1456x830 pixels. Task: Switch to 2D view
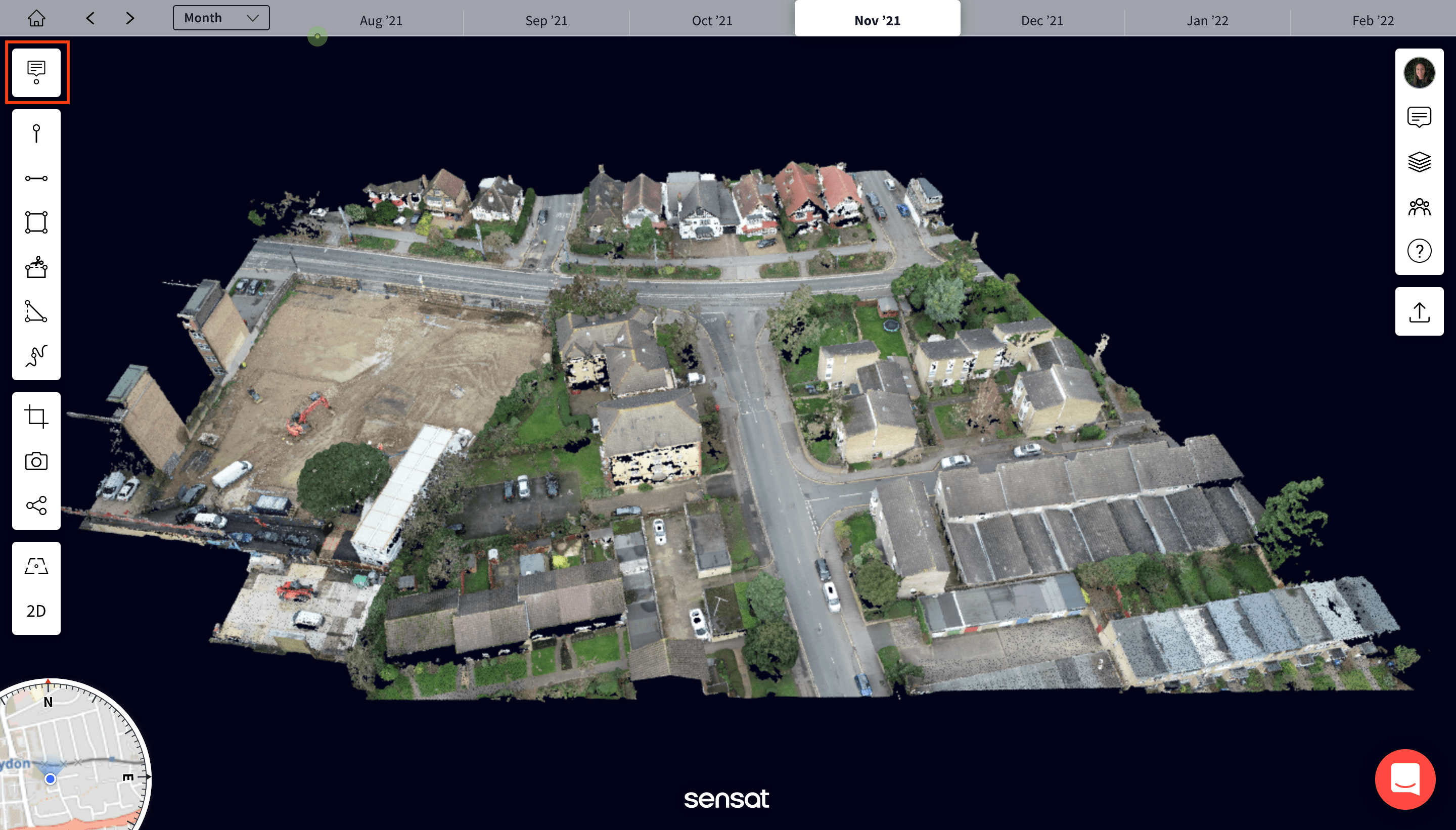[x=36, y=611]
